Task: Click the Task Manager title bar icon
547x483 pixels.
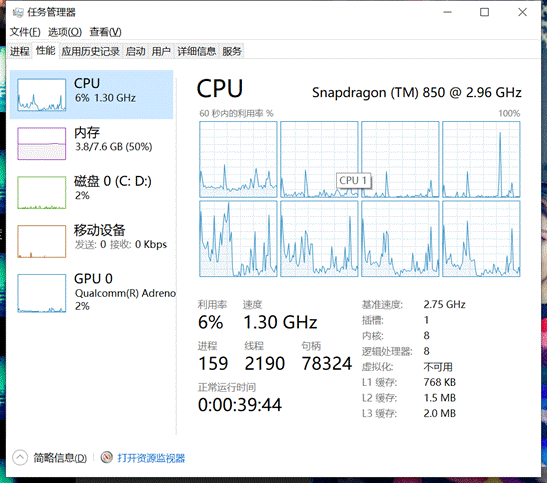Action: point(18,13)
